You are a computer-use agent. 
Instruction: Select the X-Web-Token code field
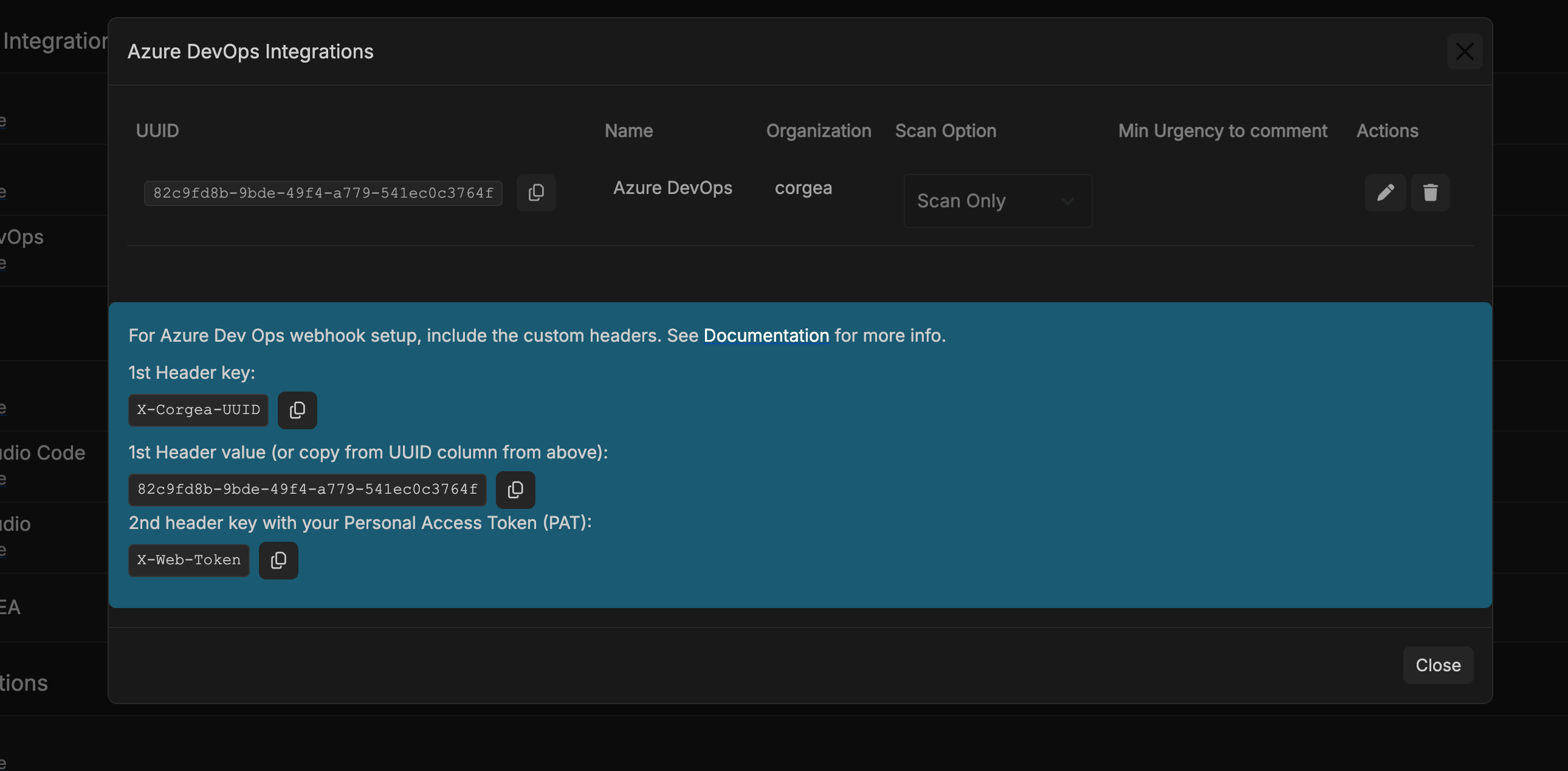pos(188,560)
